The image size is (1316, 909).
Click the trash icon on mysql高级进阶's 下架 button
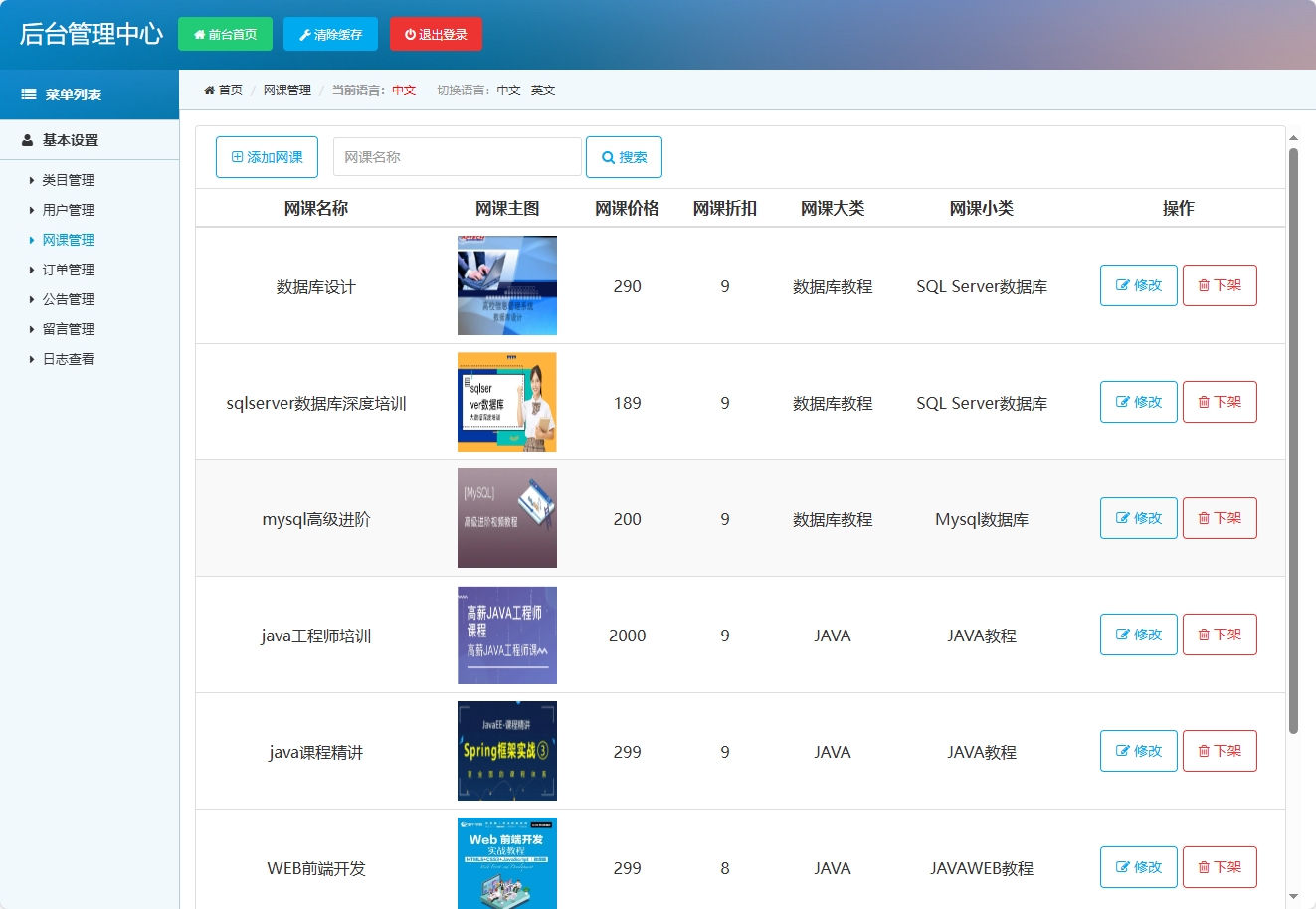pyautogui.click(x=1204, y=518)
